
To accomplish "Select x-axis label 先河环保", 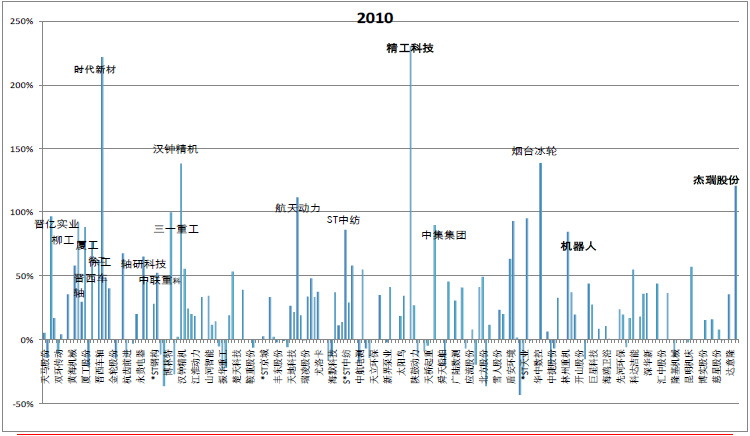I will (x=621, y=367).
